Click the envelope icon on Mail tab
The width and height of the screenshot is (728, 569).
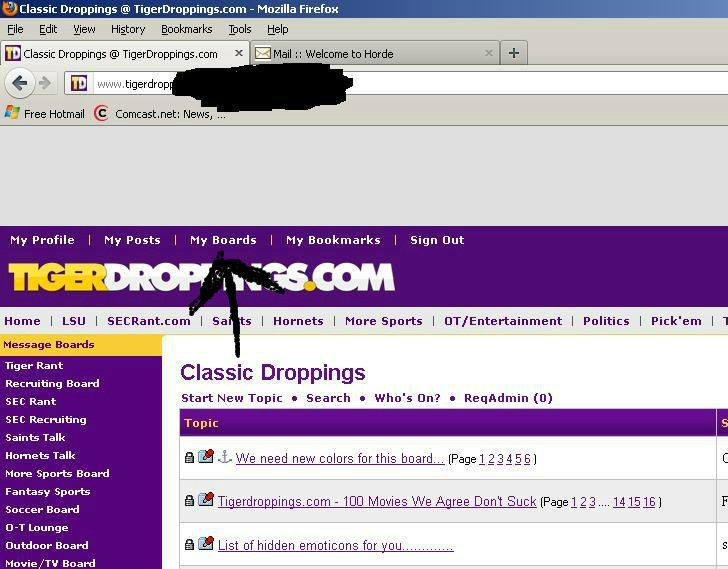pyautogui.click(x=263, y=53)
